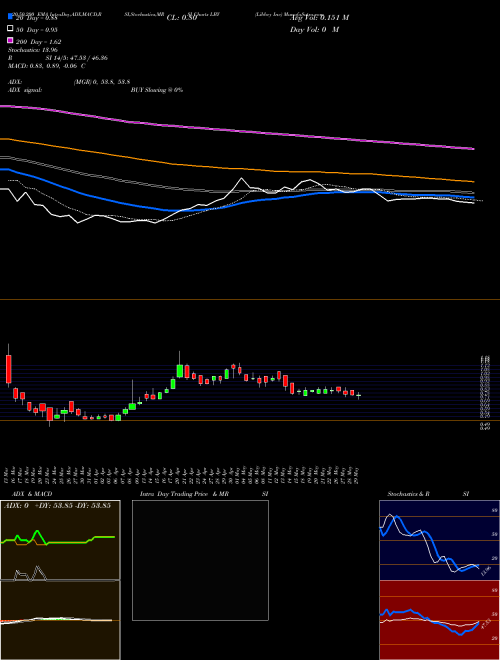Open the ADX and MACD mini chart

click(x=60, y=580)
